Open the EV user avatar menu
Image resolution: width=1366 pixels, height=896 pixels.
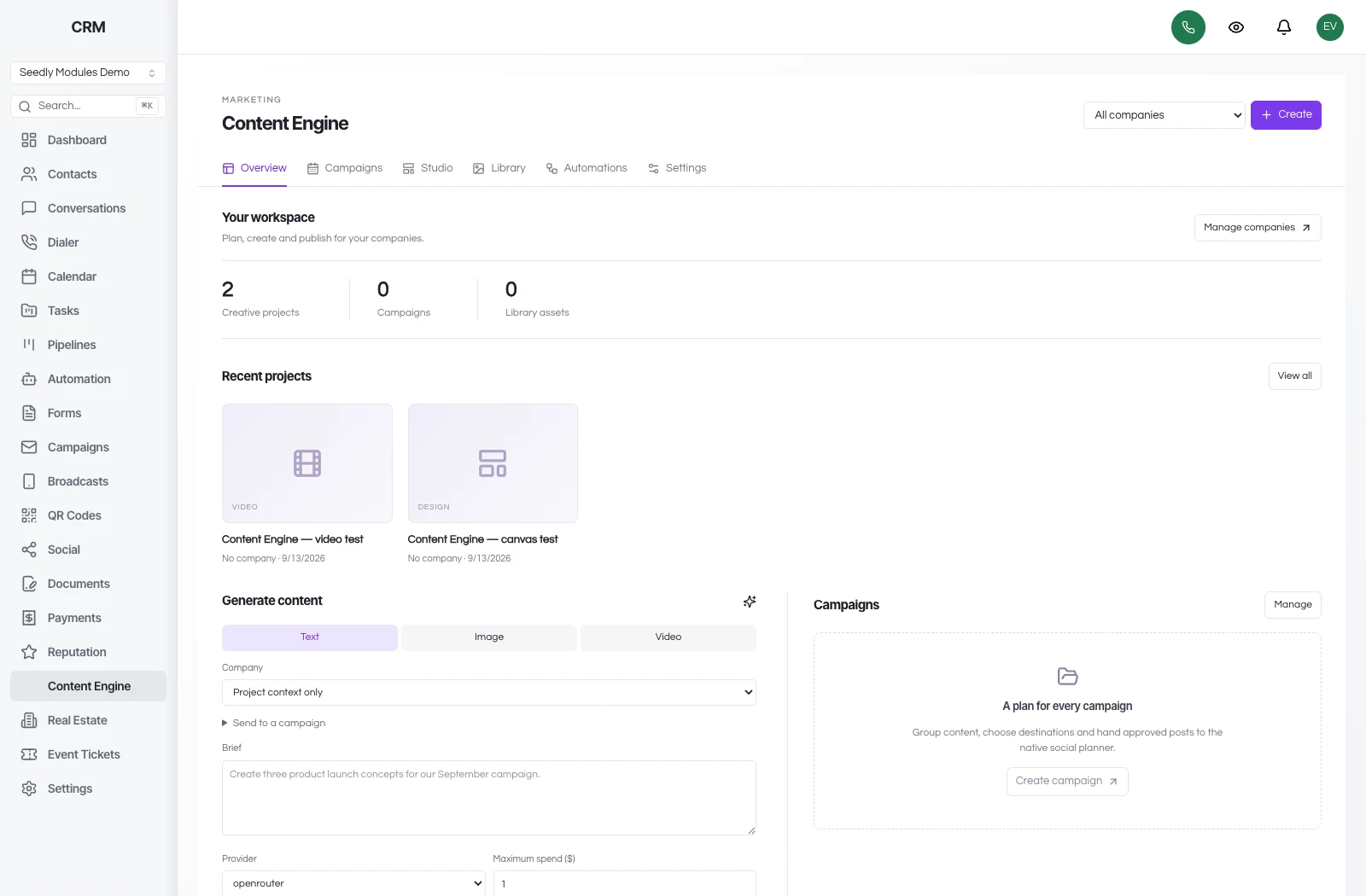point(1329,27)
